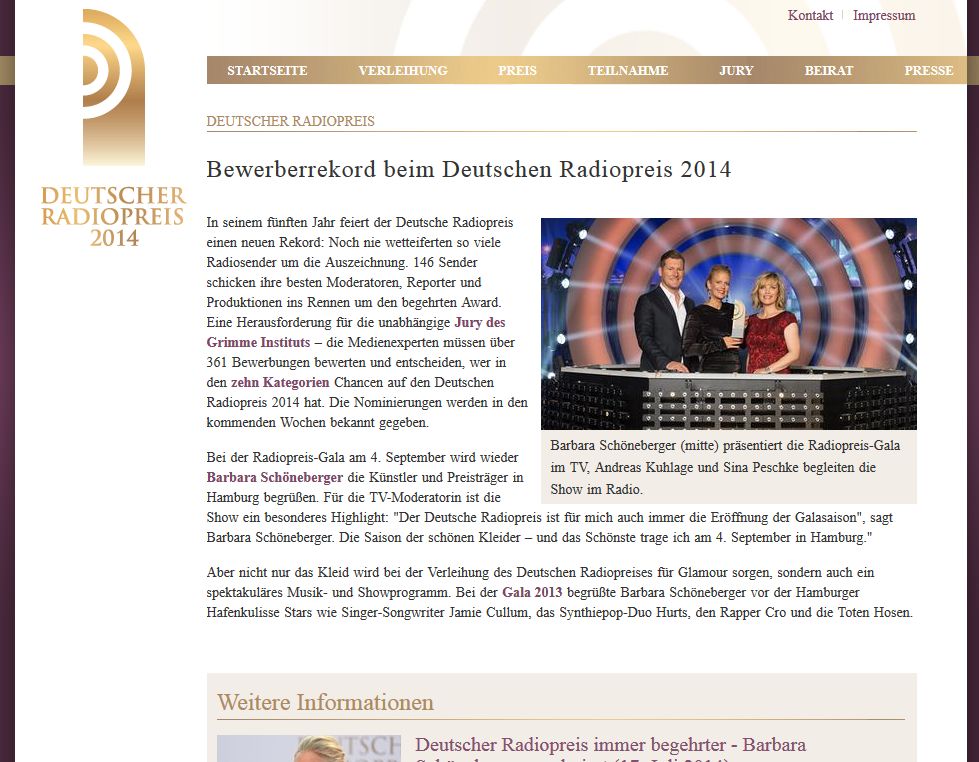Open the zehn Kategorien link
The image size is (979, 762).
(x=280, y=383)
